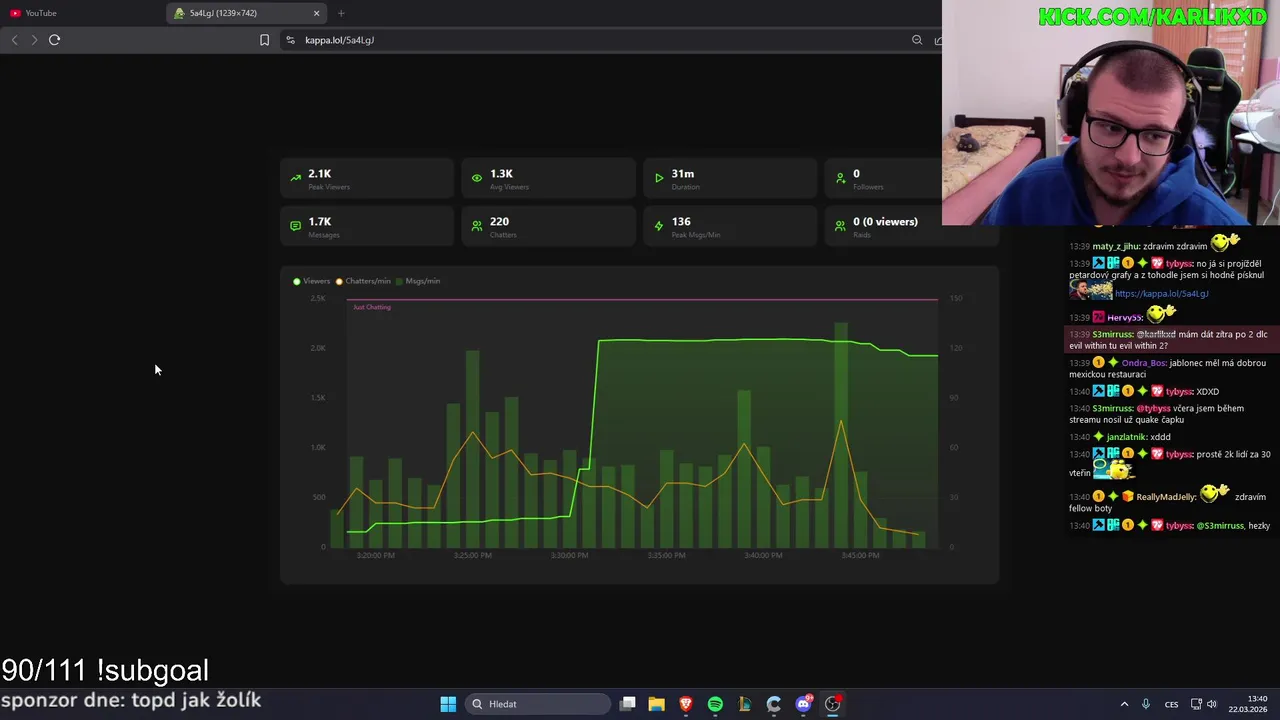Click the Duration play icon
1280x720 pixels.
pos(659,178)
